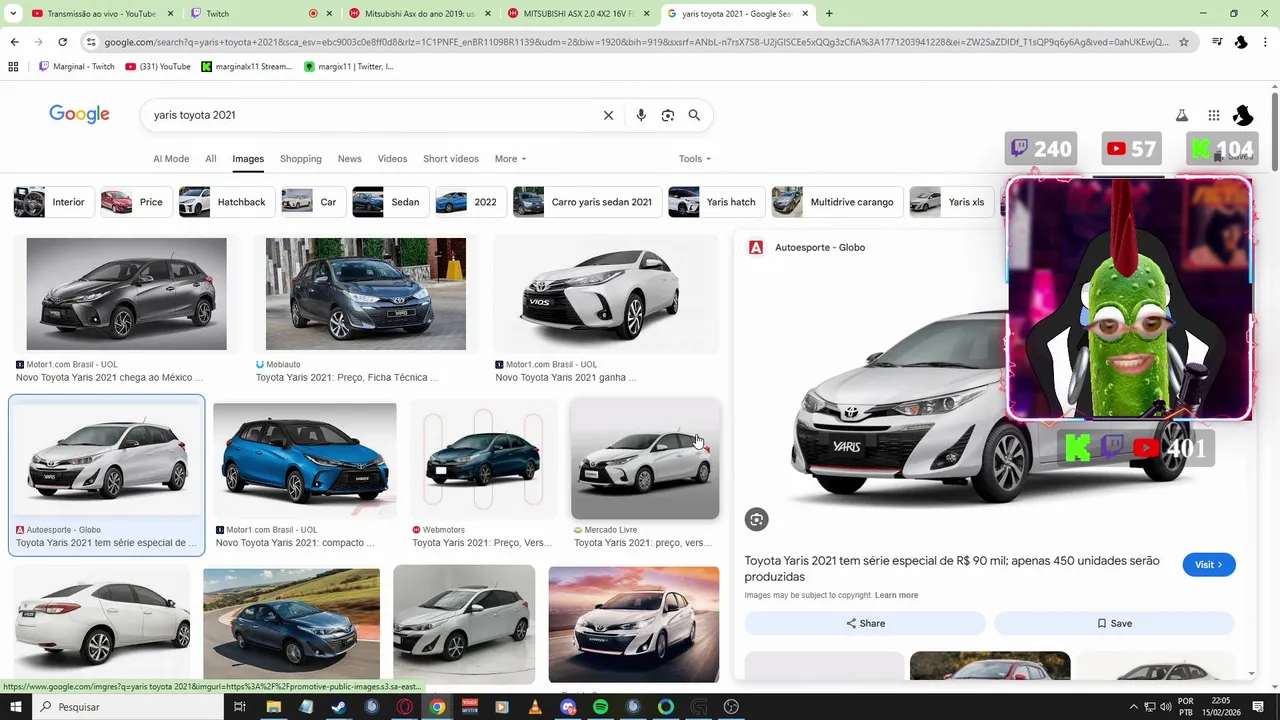
Task: Save the image with Save button
Action: point(1114,623)
